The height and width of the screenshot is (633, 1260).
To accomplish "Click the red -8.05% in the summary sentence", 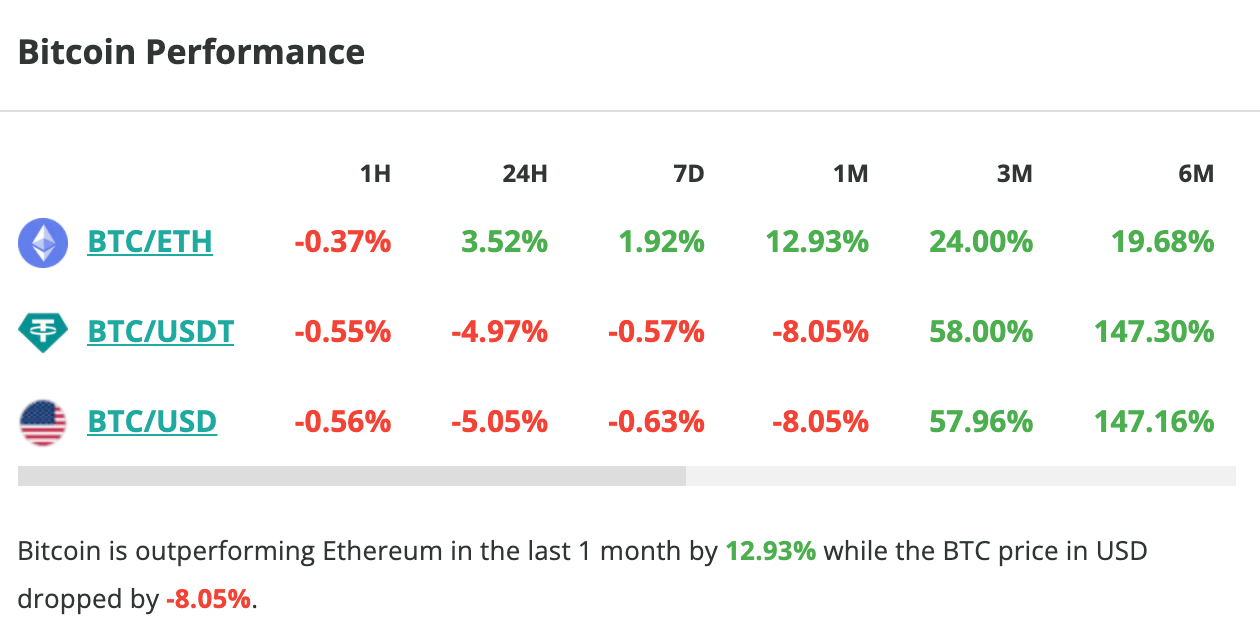I will [x=209, y=599].
